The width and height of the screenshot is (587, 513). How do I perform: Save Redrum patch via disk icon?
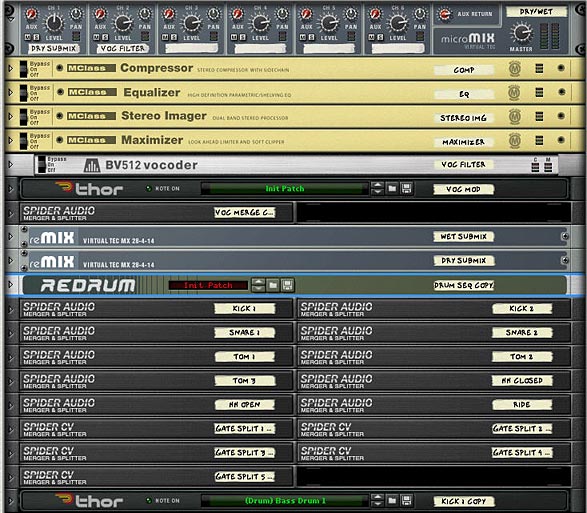288,285
